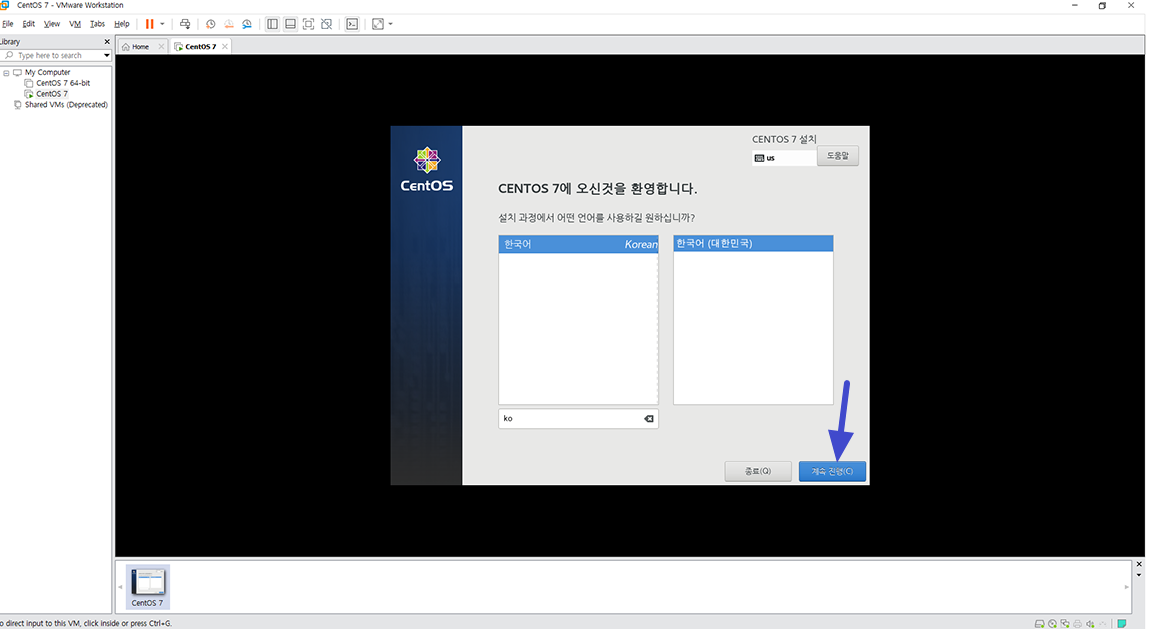Open the VM menu
The image size is (1150, 629).
(x=75, y=24)
